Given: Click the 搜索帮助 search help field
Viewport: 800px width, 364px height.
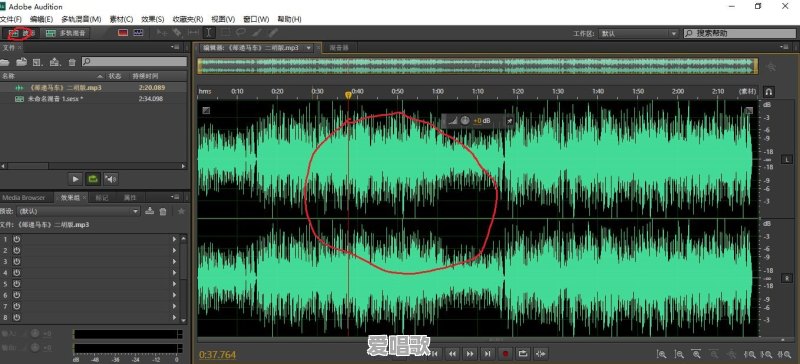Looking at the screenshot, I should pos(740,33).
